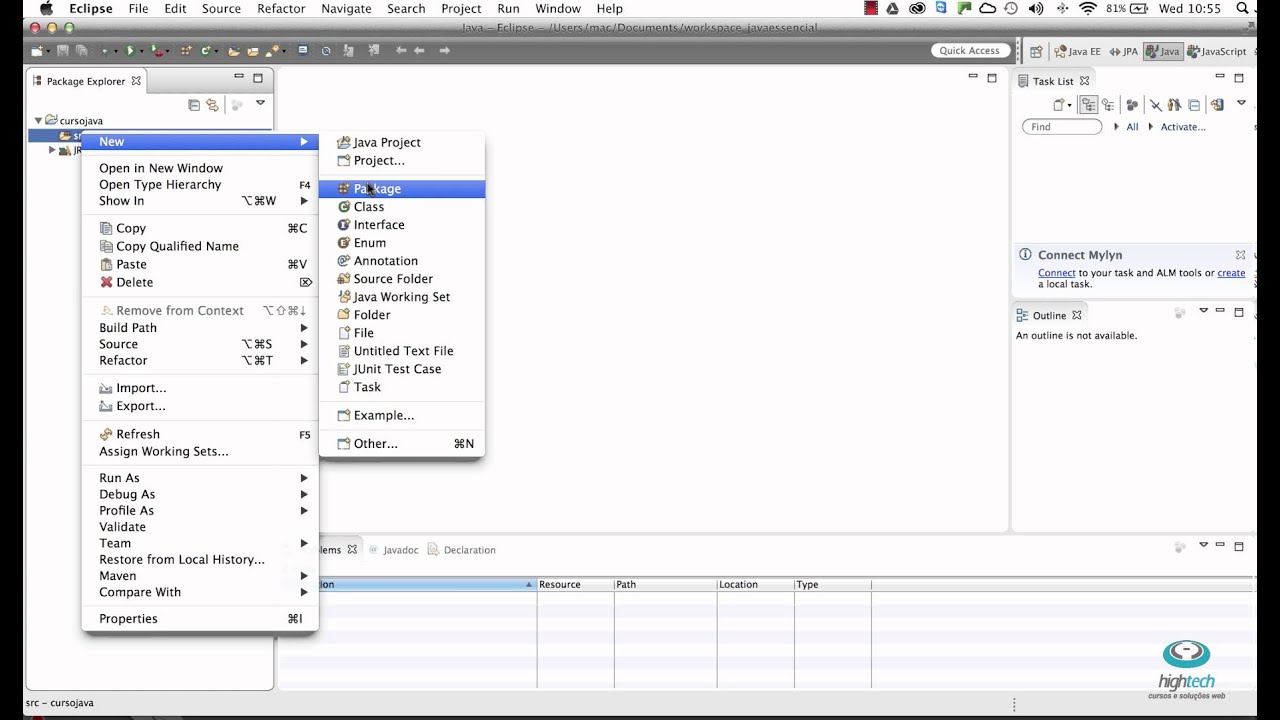The image size is (1280, 720).
Task: Collapse the cursojava project tree node
Action: [x=38, y=121]
